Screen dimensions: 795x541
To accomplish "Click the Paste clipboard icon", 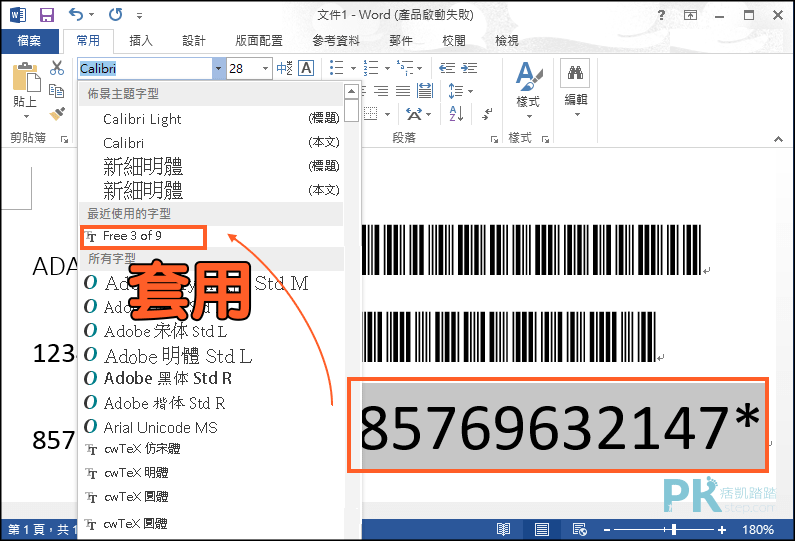I will pos(25,77).
